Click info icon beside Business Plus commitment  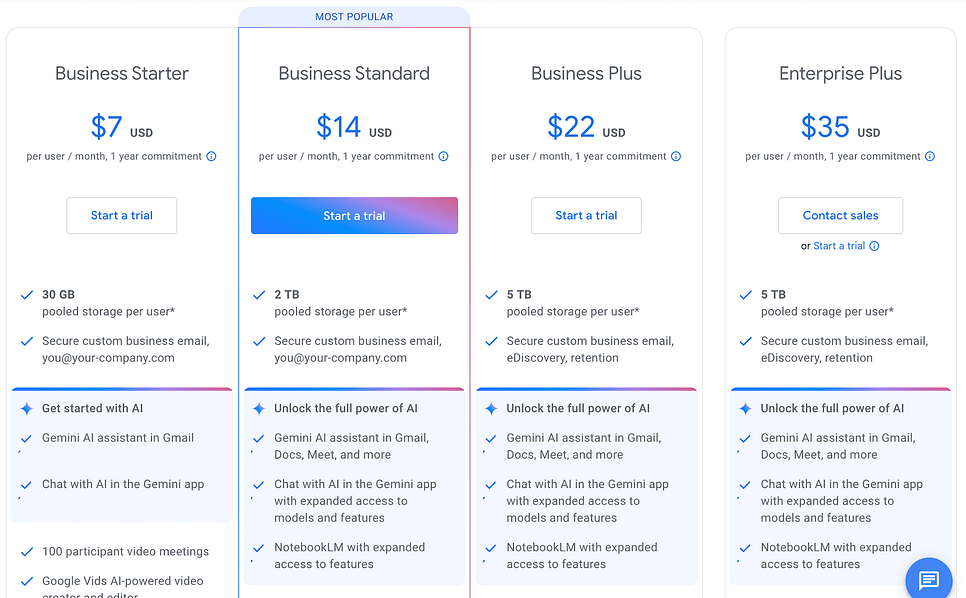pyautogui.click(x=676, y=156)
